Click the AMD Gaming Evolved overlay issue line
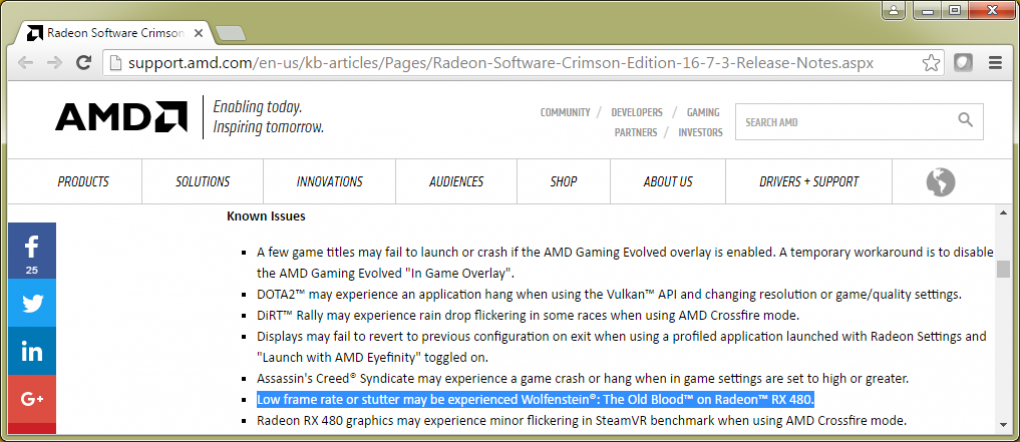Image resolution: width=1020 pixels, height=442 pixels. click(625, 262)
